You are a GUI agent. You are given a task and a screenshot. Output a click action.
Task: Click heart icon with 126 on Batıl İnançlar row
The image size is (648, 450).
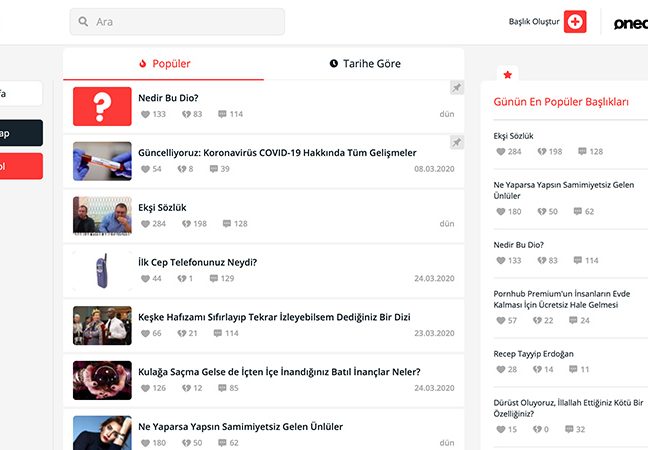click(145, 388)
